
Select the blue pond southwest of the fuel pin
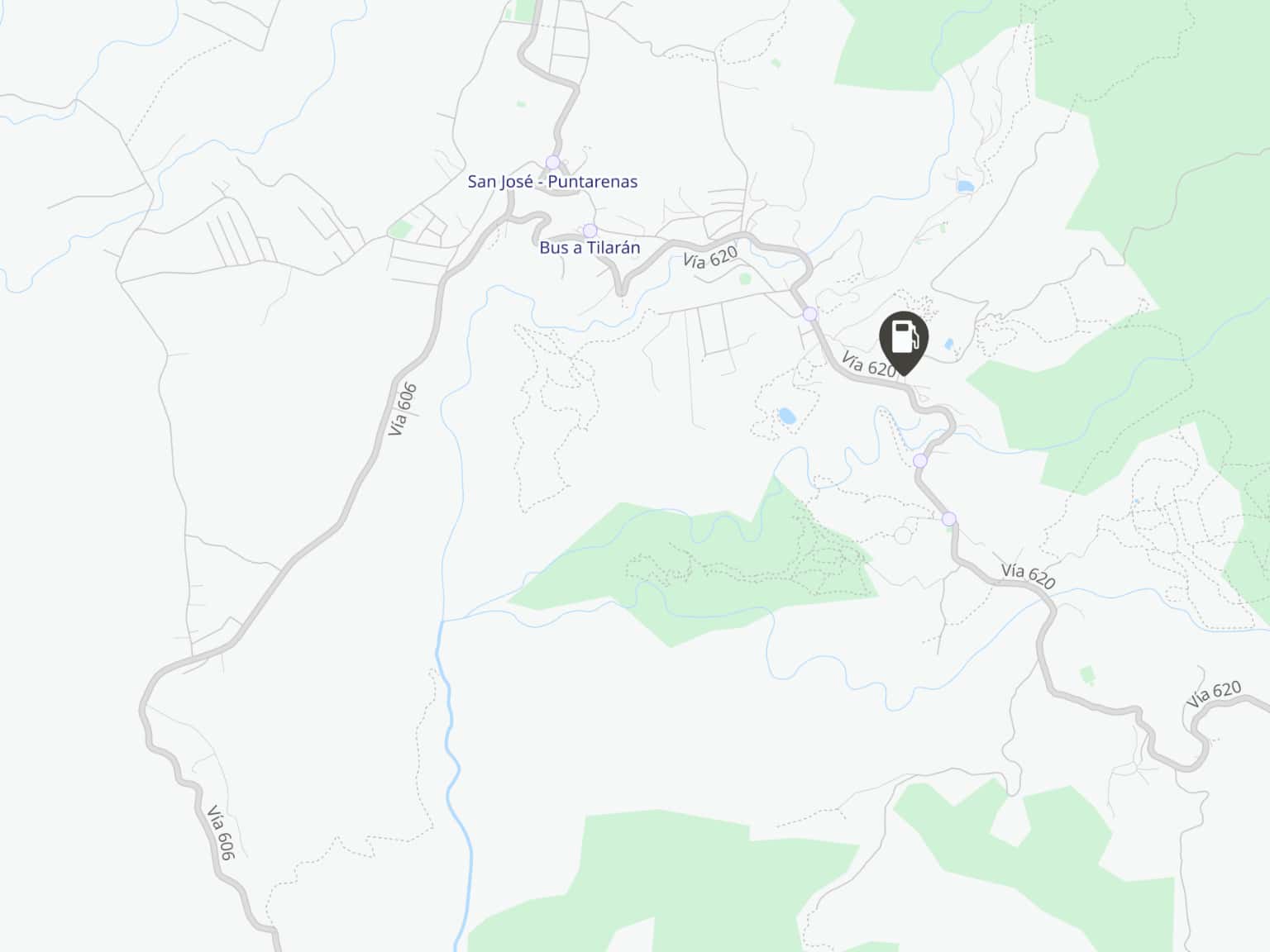(x=786, y=416)
